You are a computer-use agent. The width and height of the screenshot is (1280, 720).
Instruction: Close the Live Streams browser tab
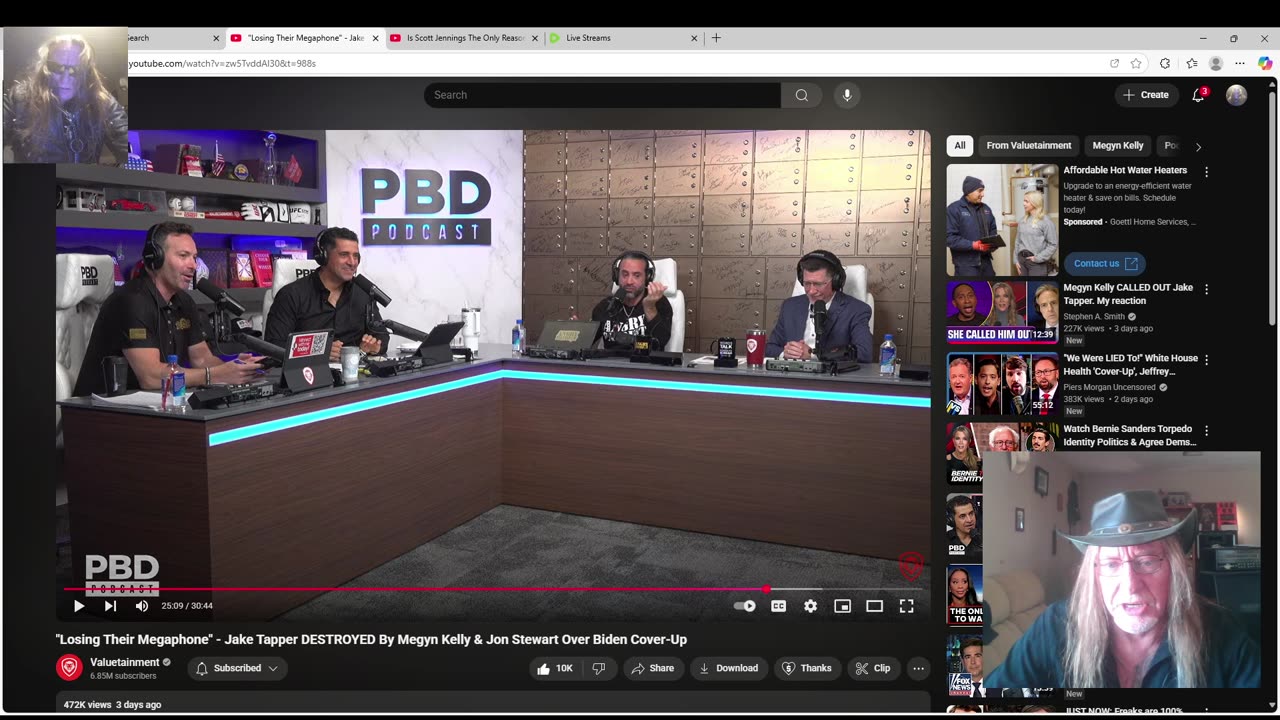pos(694,38)
